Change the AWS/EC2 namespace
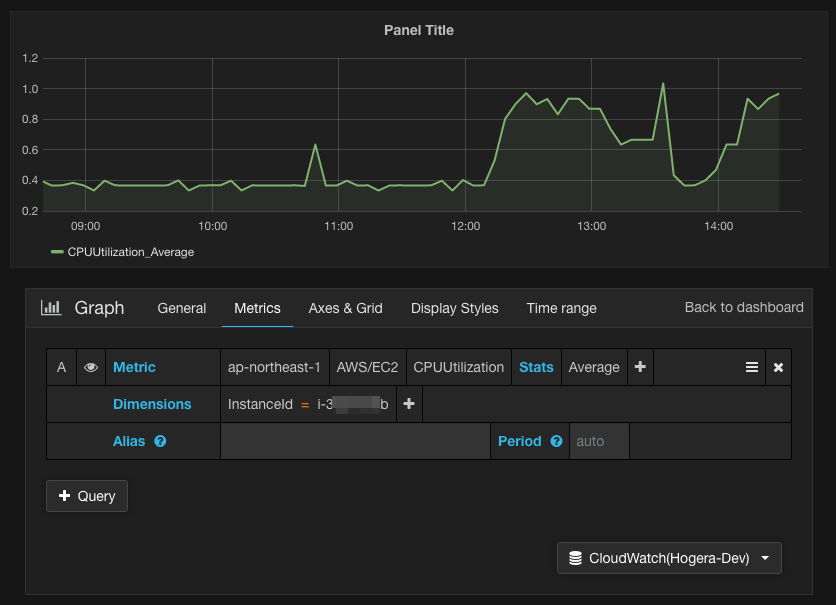The width and height of the screenshot is (836, 605). tap(367, 367)
